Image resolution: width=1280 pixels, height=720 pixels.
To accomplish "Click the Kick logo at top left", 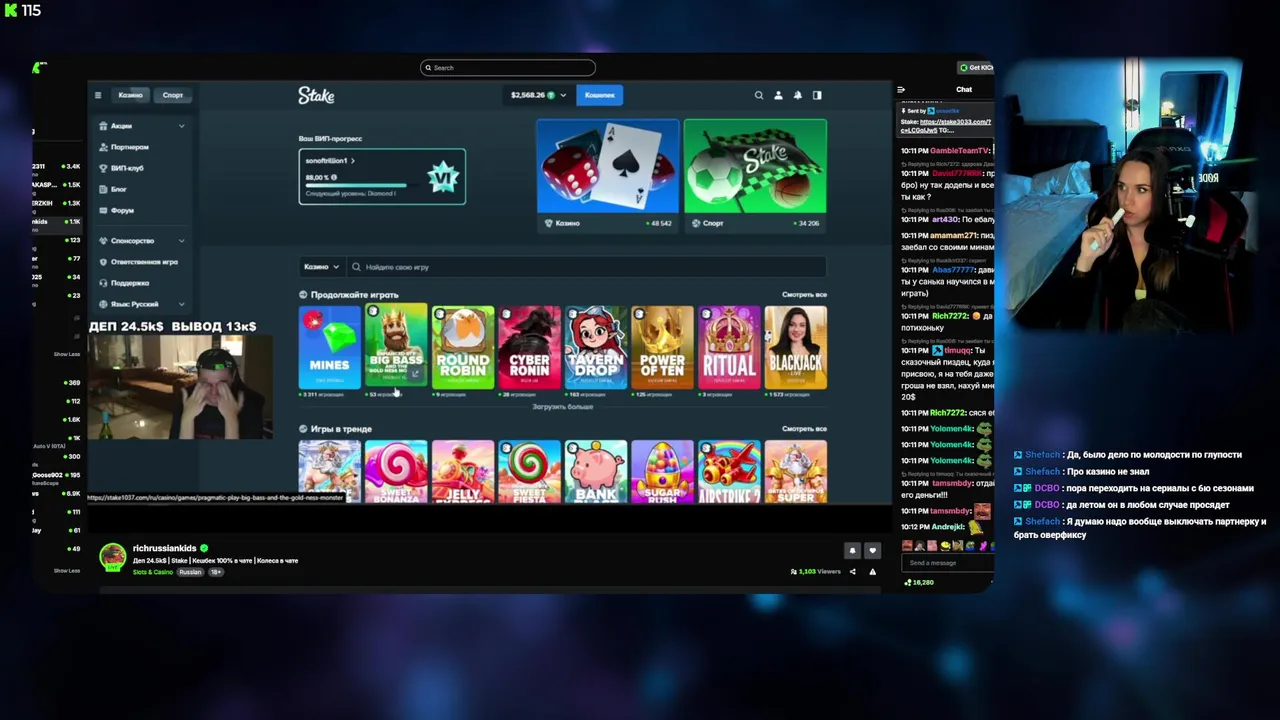I will [x=12, y=10].
